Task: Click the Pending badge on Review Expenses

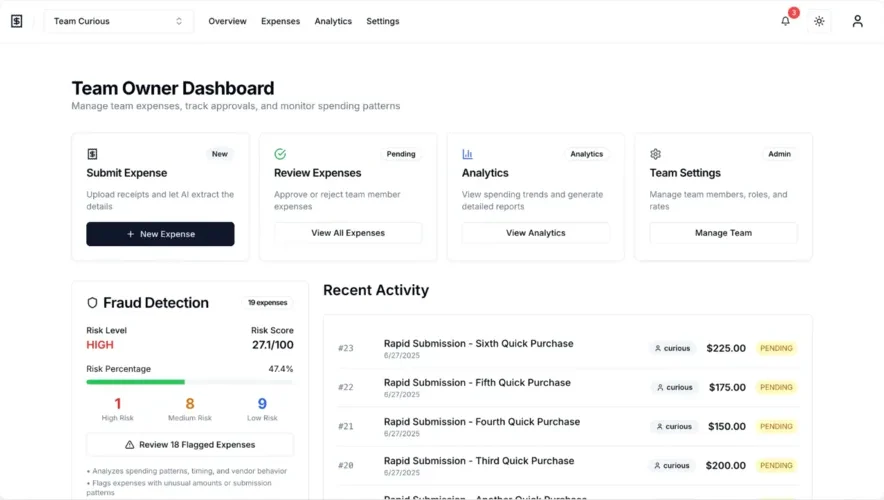Action: pos(401,154)
